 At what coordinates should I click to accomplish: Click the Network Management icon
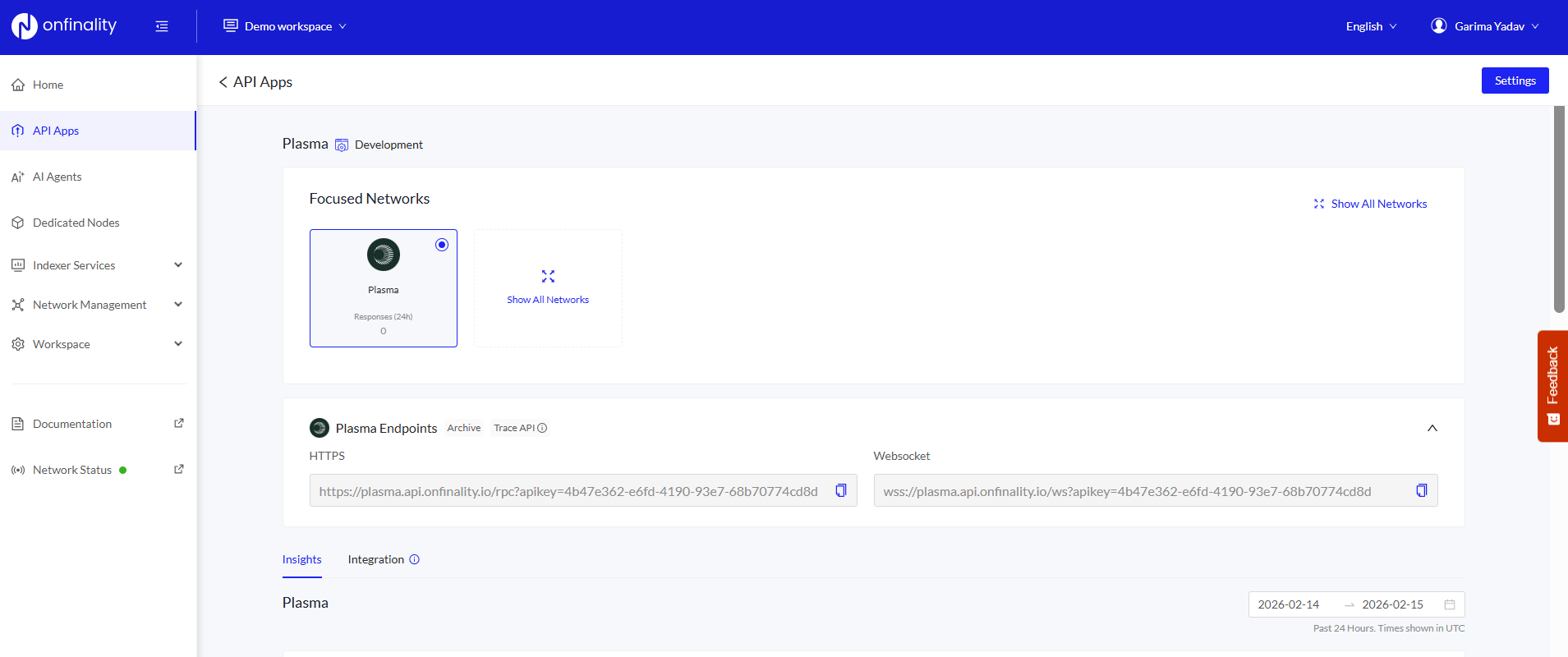pyautogui.click(x=18, y=305)
